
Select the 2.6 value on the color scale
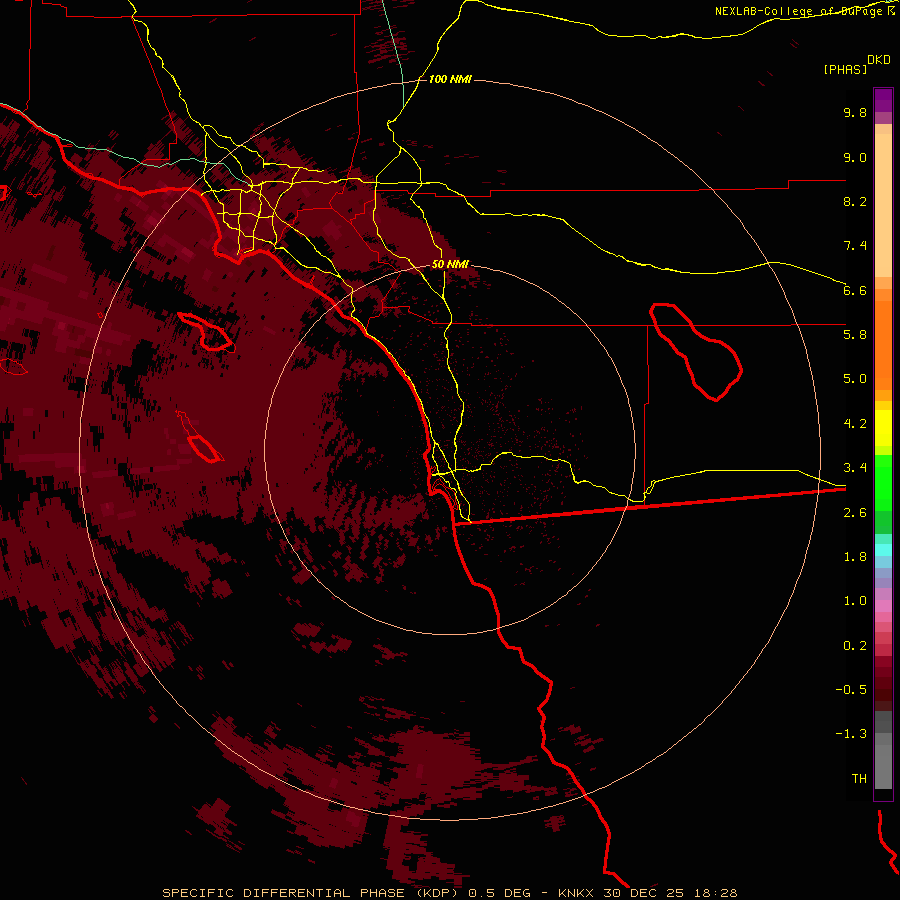tap(855, 513)
